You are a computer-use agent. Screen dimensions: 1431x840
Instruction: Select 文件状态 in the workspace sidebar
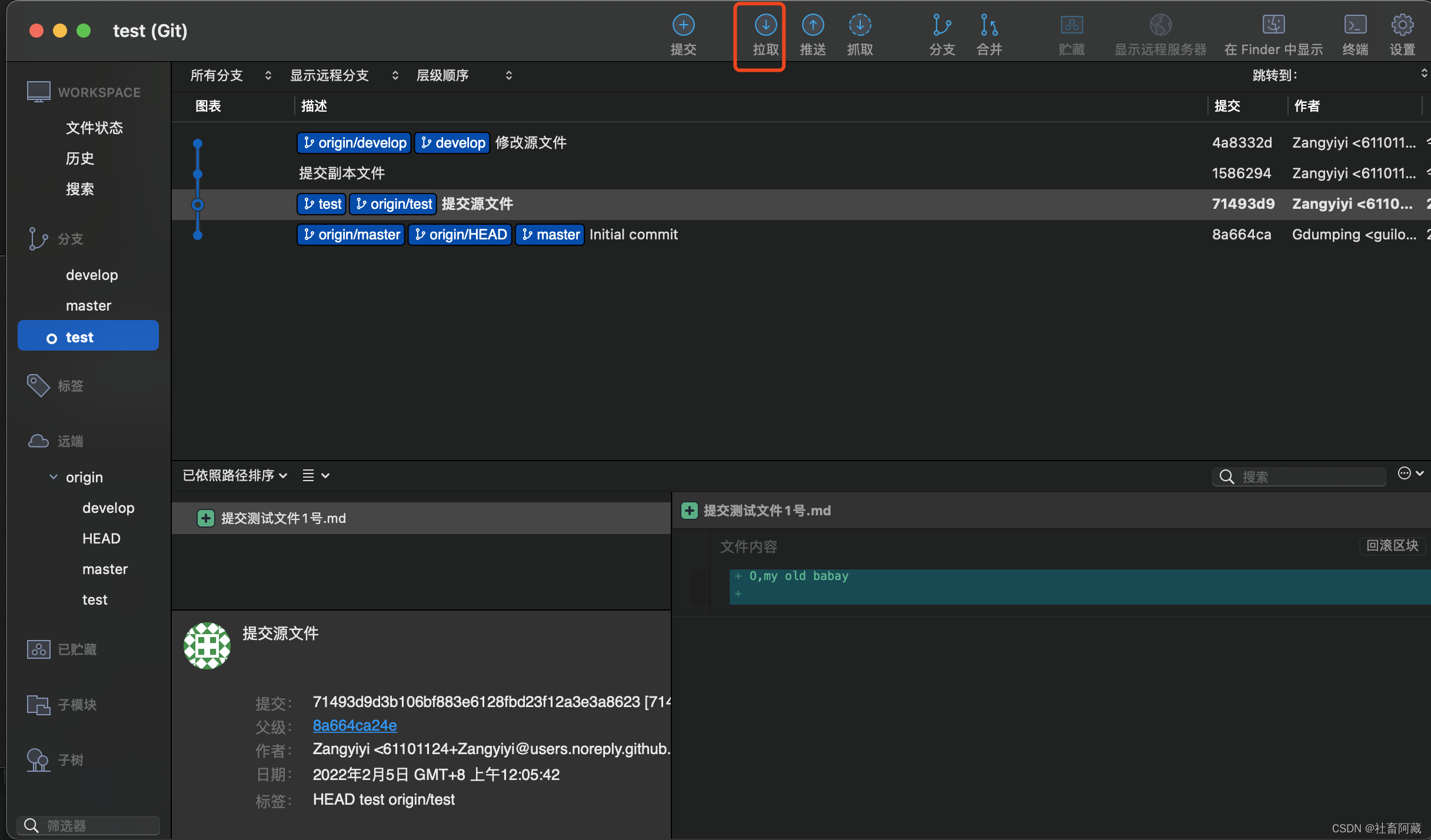tap(94, 128)
